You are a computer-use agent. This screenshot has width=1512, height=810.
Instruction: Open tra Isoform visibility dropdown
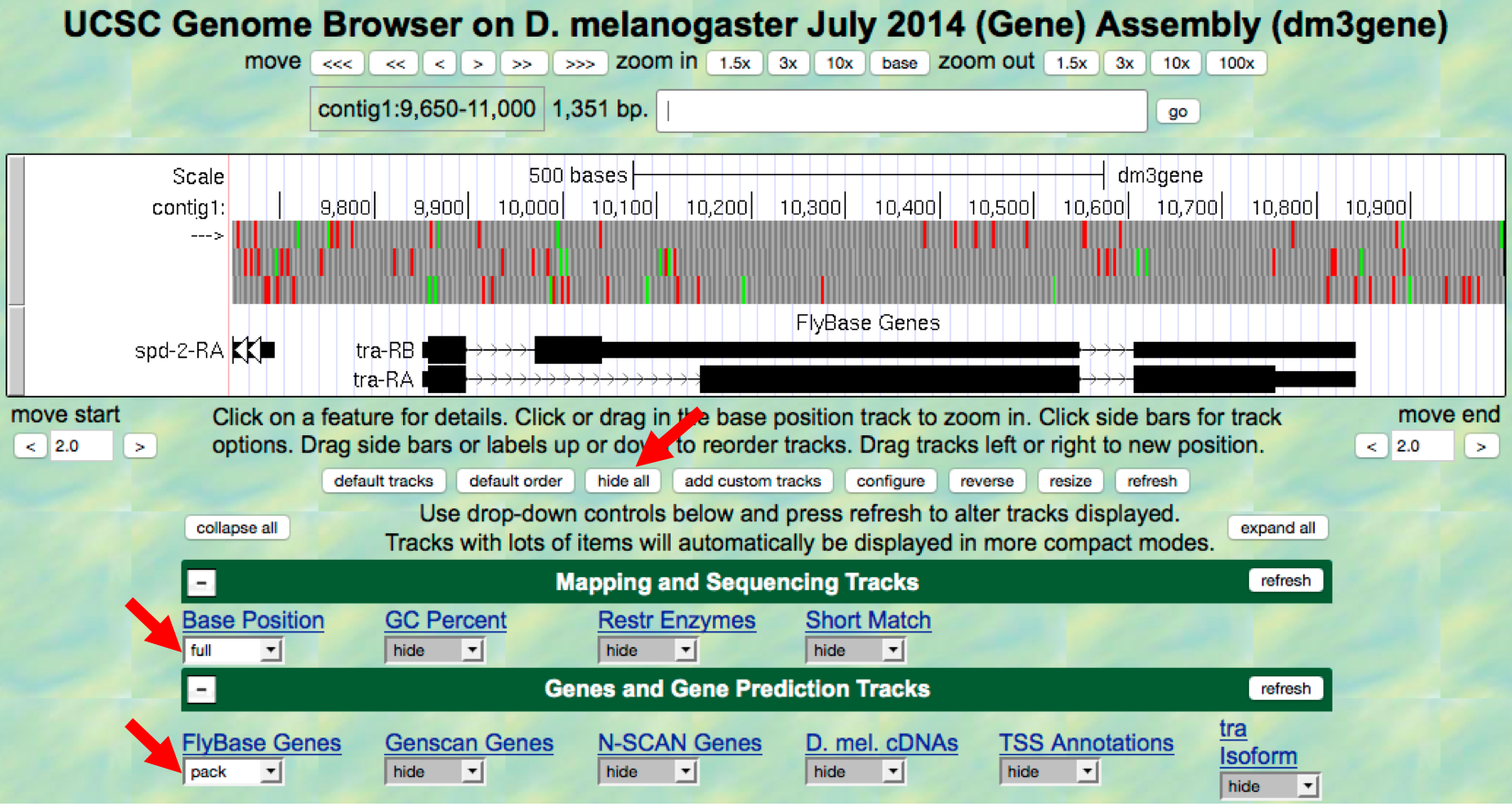coord(1269,786)
